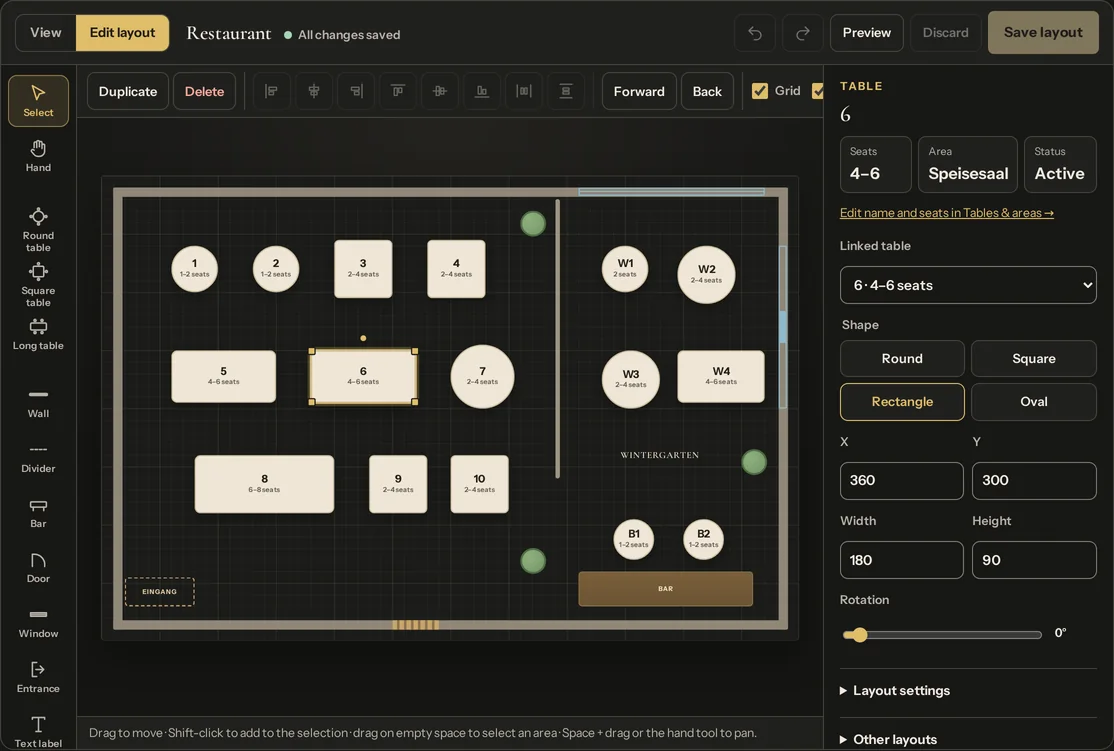The image size is (1114, 751).
Task: Select the EINGANG entrance label
Action: tap(159, 592)
